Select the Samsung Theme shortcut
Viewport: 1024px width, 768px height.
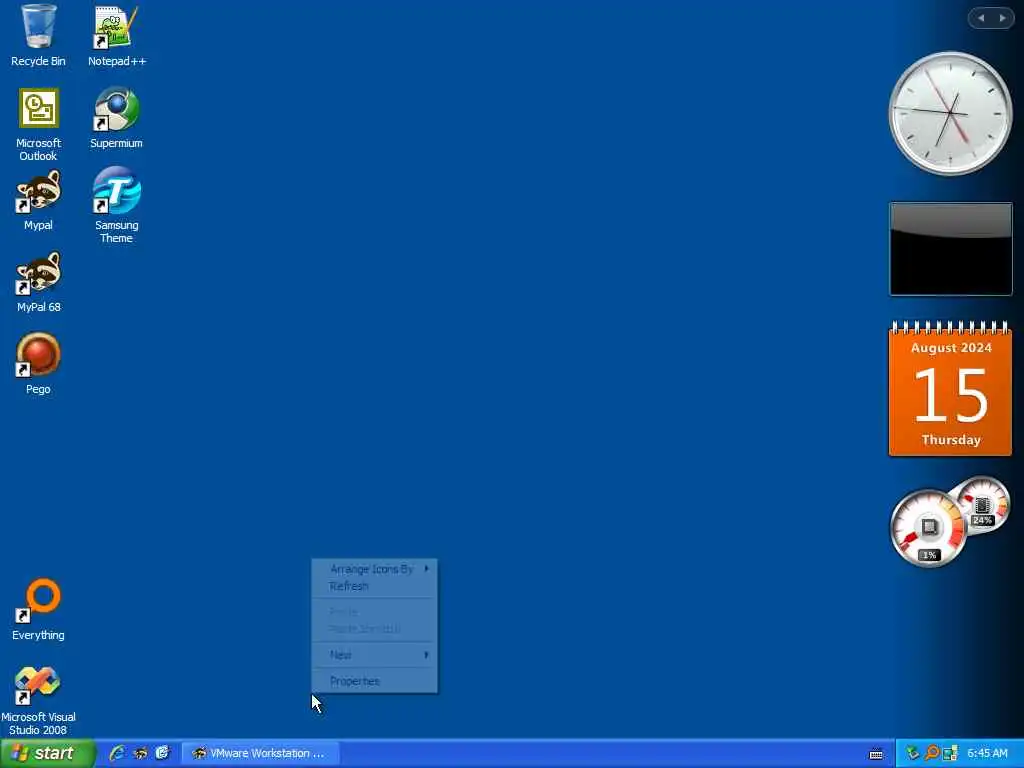point(116,206)
